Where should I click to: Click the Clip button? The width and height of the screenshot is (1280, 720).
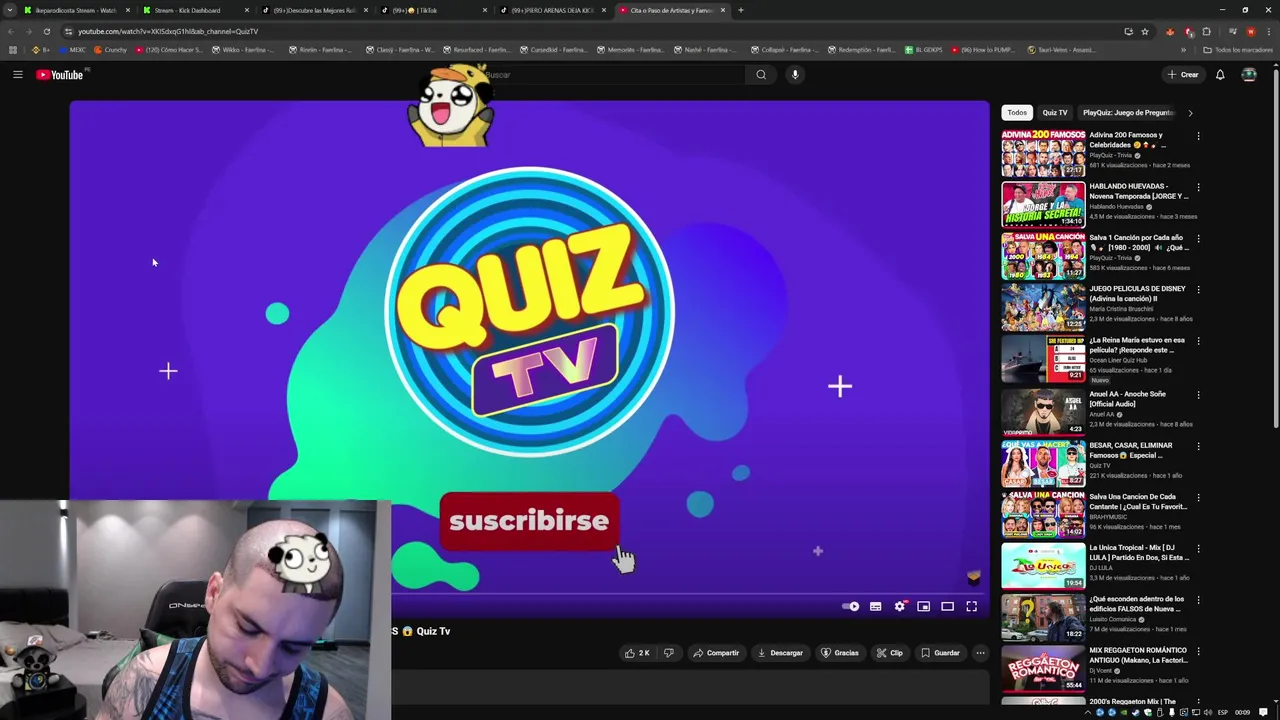[890, 653]
